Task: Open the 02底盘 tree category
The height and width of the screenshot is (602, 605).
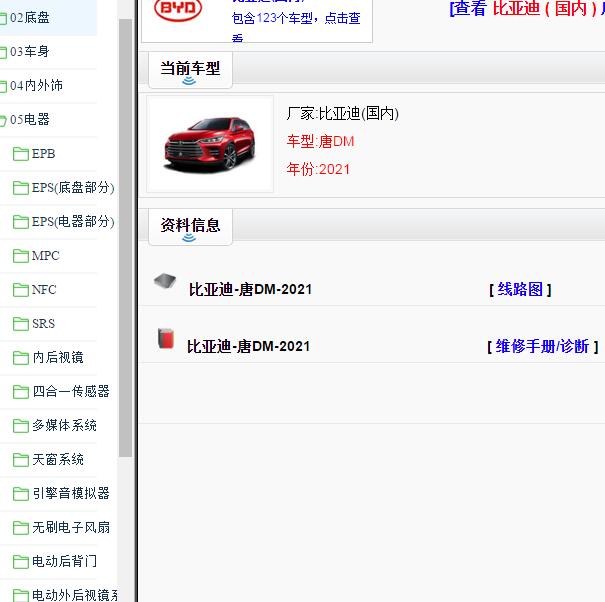Action: (x=30, y=18)
